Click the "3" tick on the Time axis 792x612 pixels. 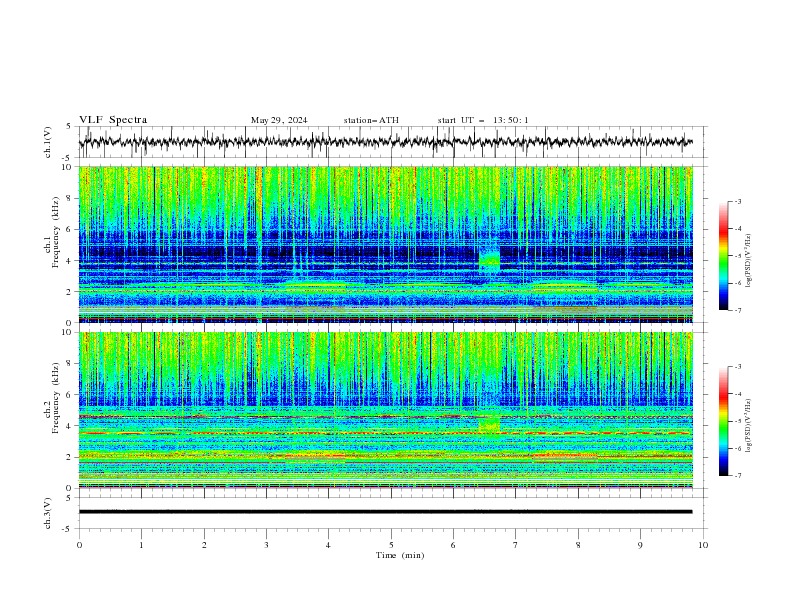(x=266, y=545)
